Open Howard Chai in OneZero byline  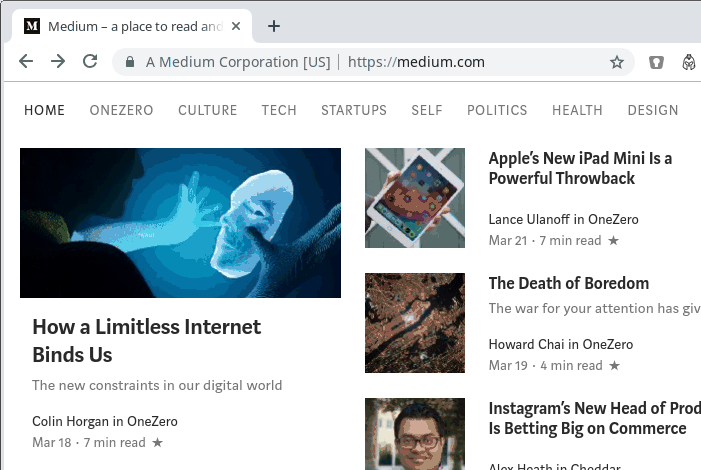point(561,344)
